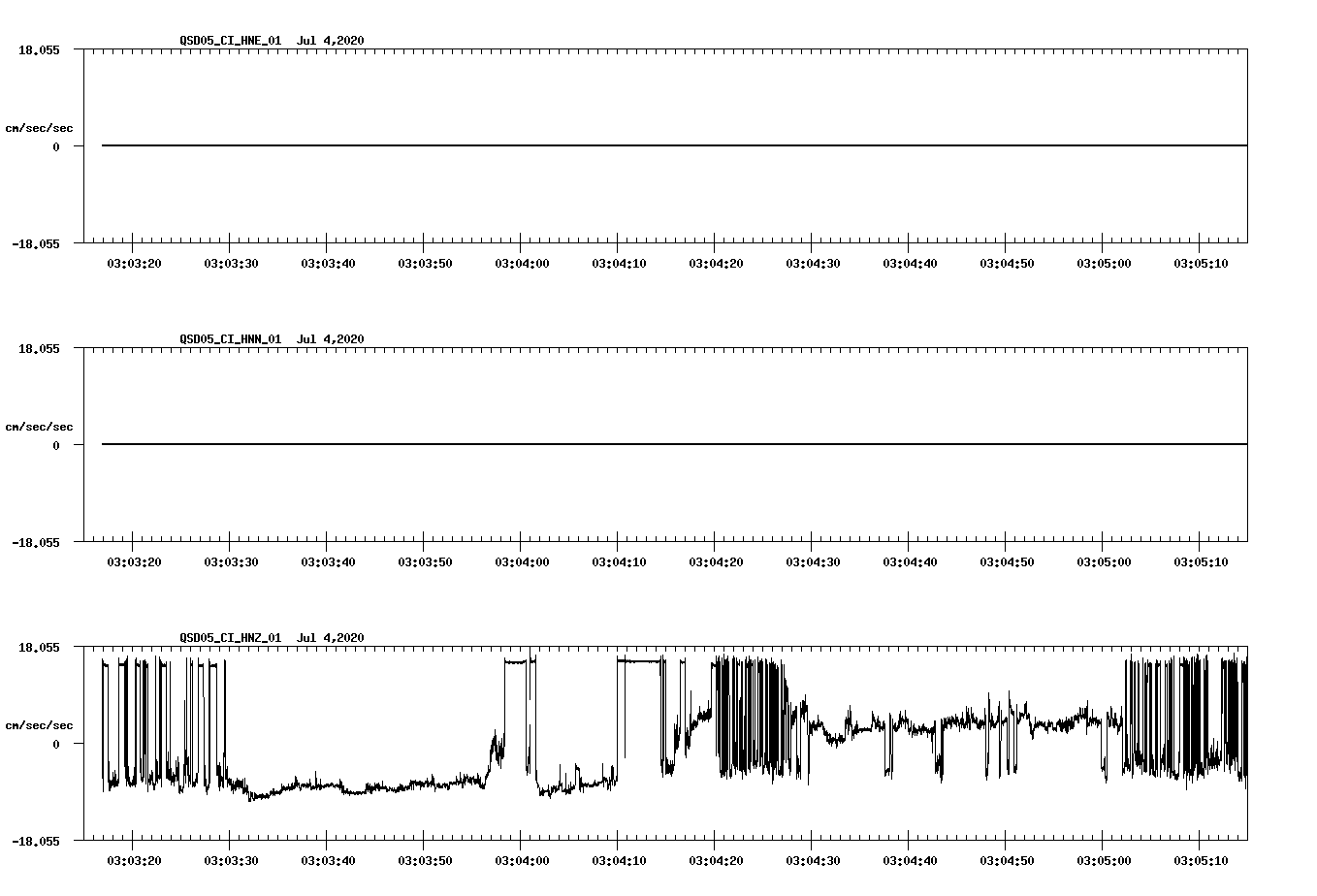
Task: Pick the 03:04:10 time label under HNZ plot
Action: click(619, 860)
